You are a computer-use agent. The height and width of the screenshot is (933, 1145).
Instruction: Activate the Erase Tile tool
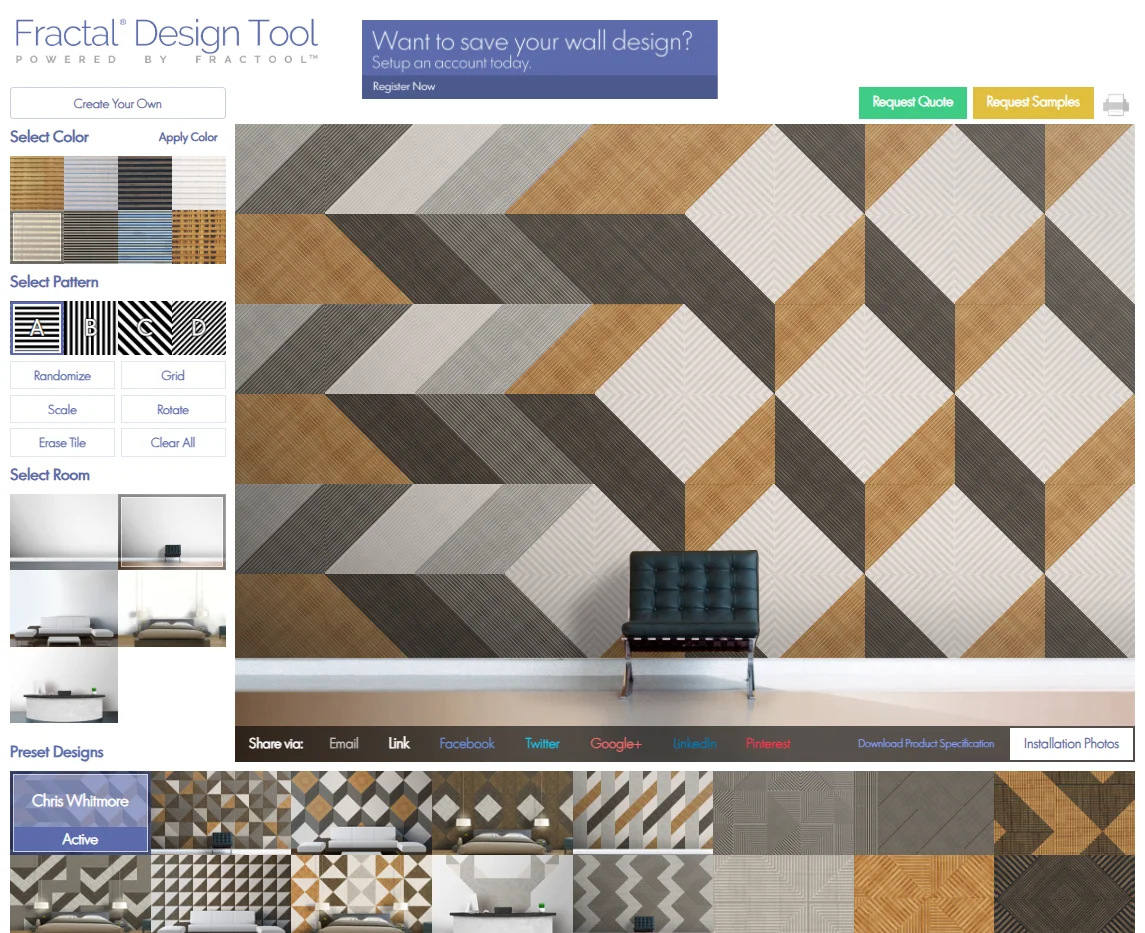coord(62,442)
